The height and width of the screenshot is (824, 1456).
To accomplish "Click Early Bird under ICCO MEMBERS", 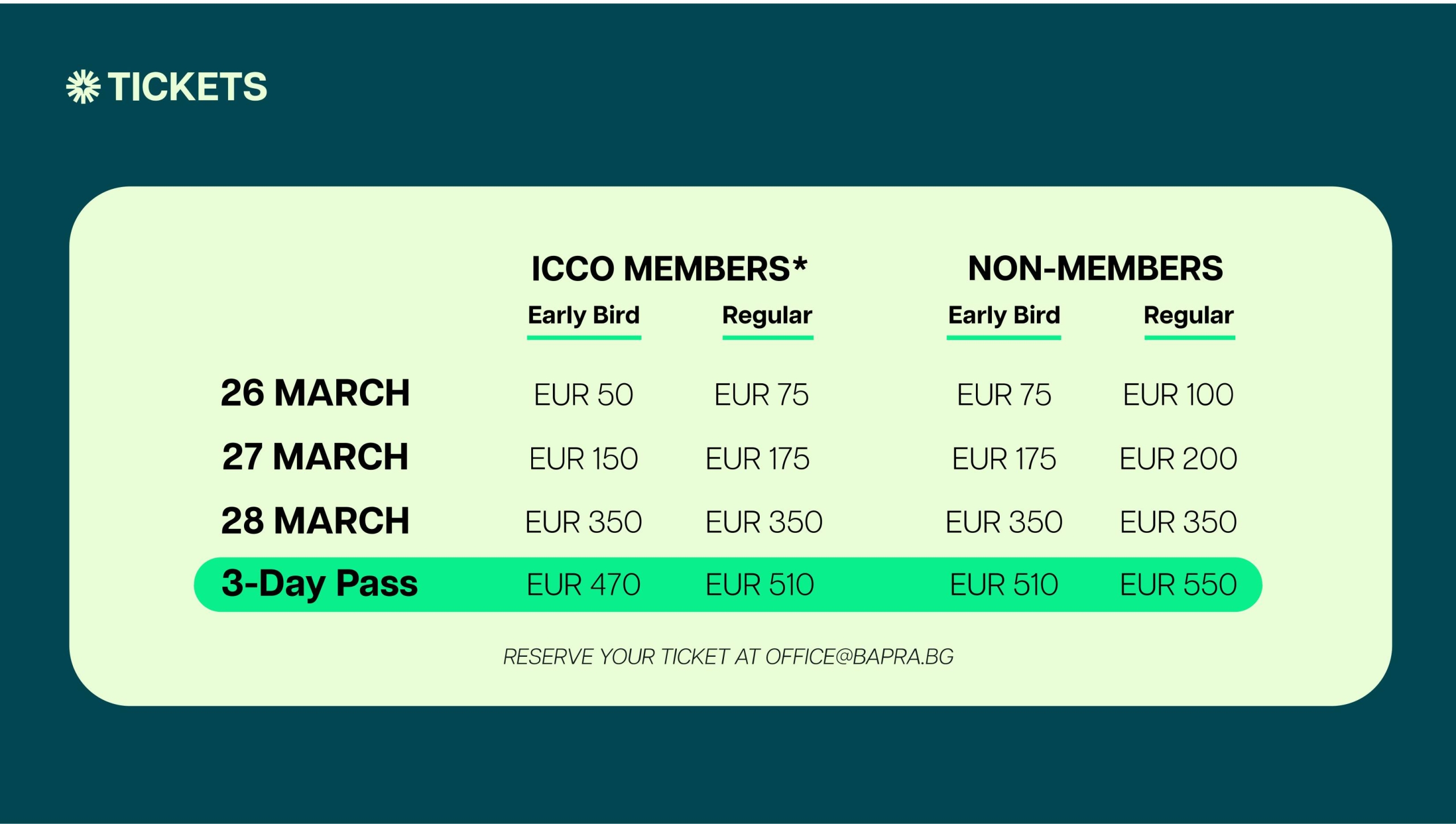I will [x=584, y=316].
